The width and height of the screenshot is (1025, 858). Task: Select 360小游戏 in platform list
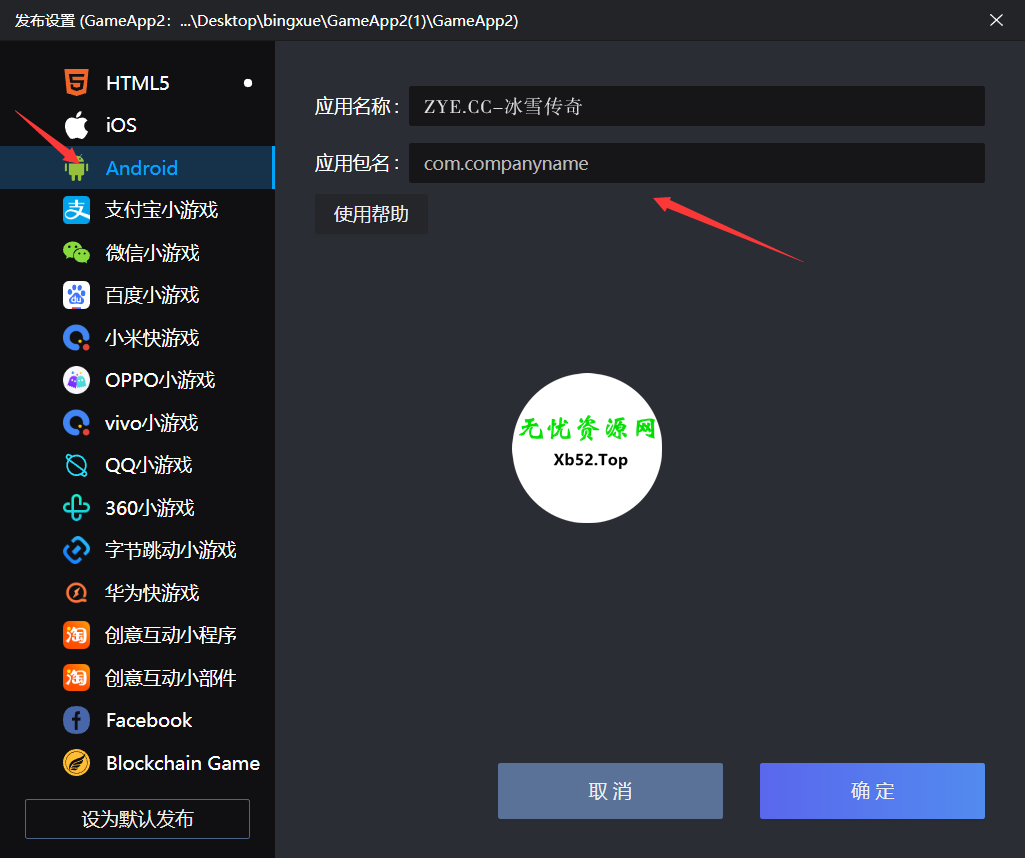[x=137, y=508]
